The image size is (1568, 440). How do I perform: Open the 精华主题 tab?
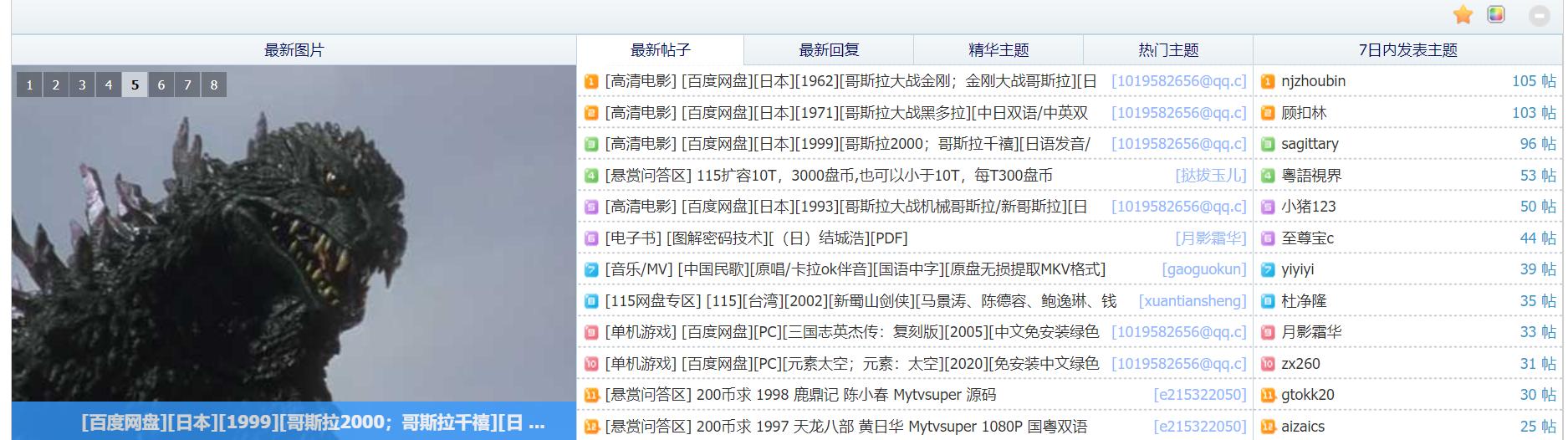coord(999,50)
